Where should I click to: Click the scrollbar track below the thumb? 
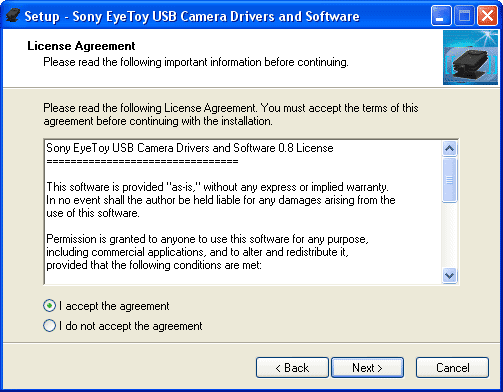point(449,235)
